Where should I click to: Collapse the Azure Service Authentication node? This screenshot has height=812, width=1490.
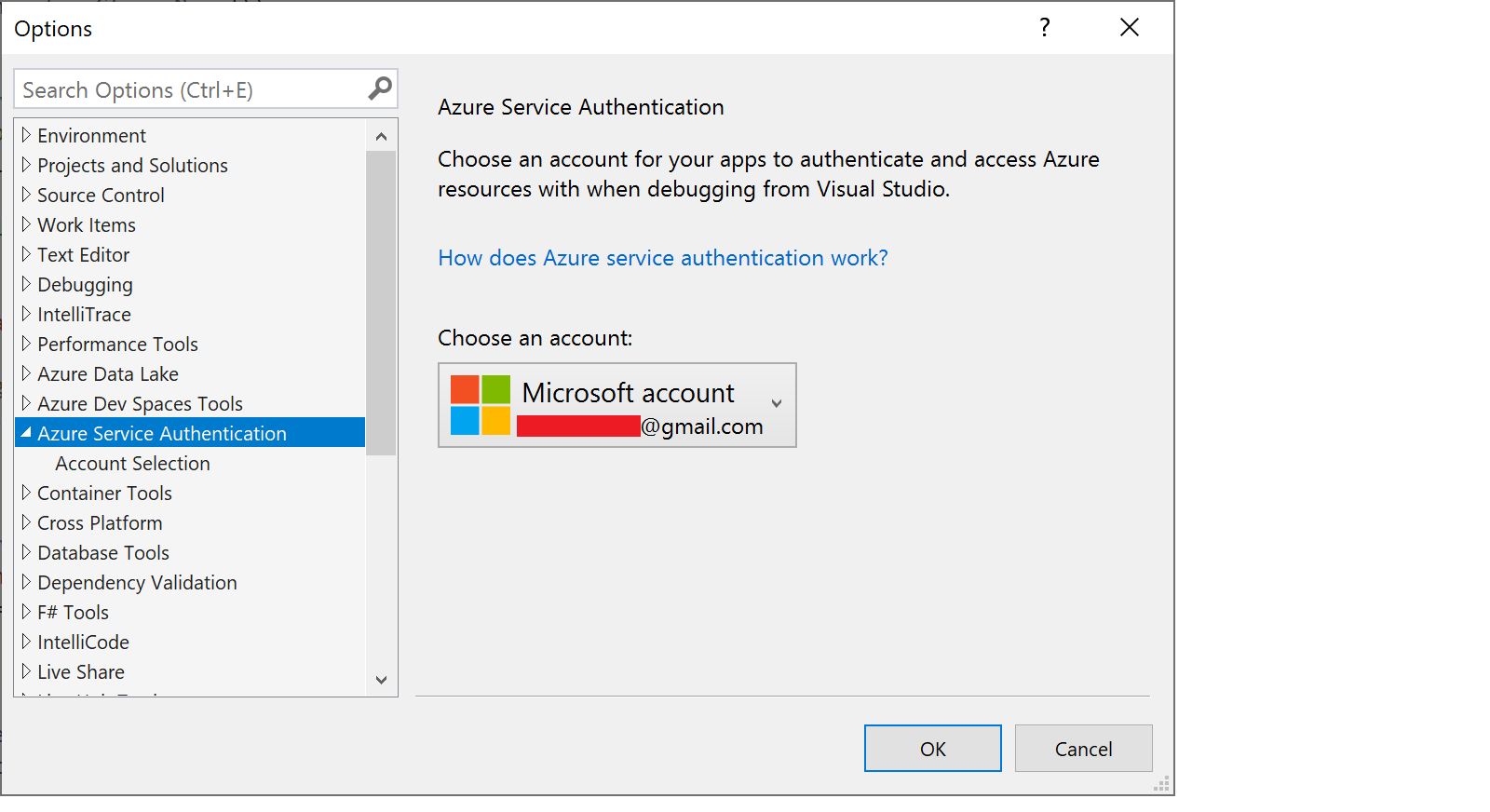(26, 433)
